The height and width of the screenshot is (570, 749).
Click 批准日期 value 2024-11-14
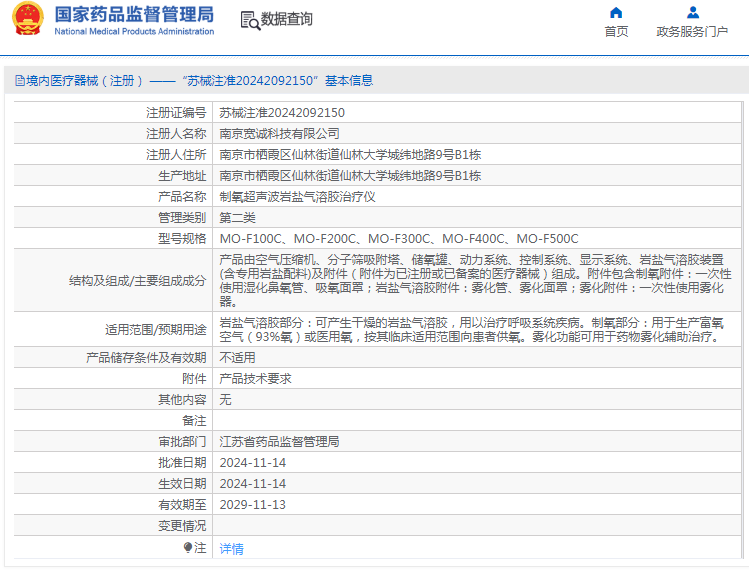253,463
